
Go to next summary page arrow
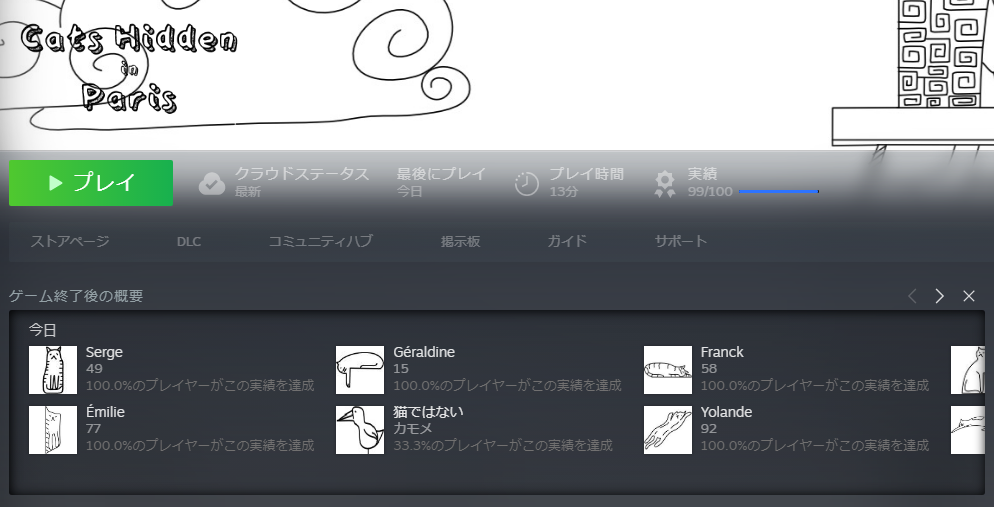click(939, 296)
